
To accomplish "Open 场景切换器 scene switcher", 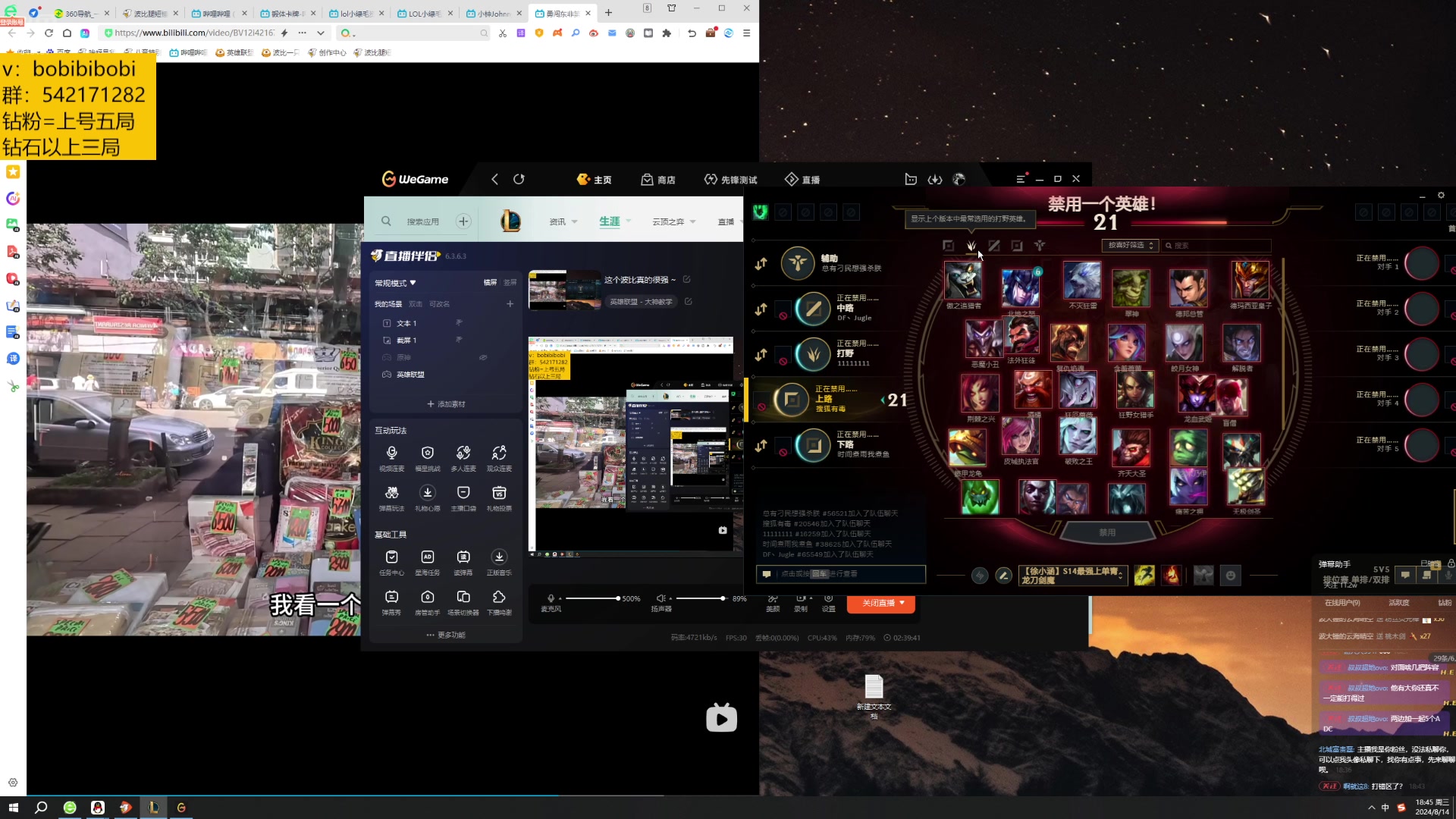I will click(x=463, y=604).
